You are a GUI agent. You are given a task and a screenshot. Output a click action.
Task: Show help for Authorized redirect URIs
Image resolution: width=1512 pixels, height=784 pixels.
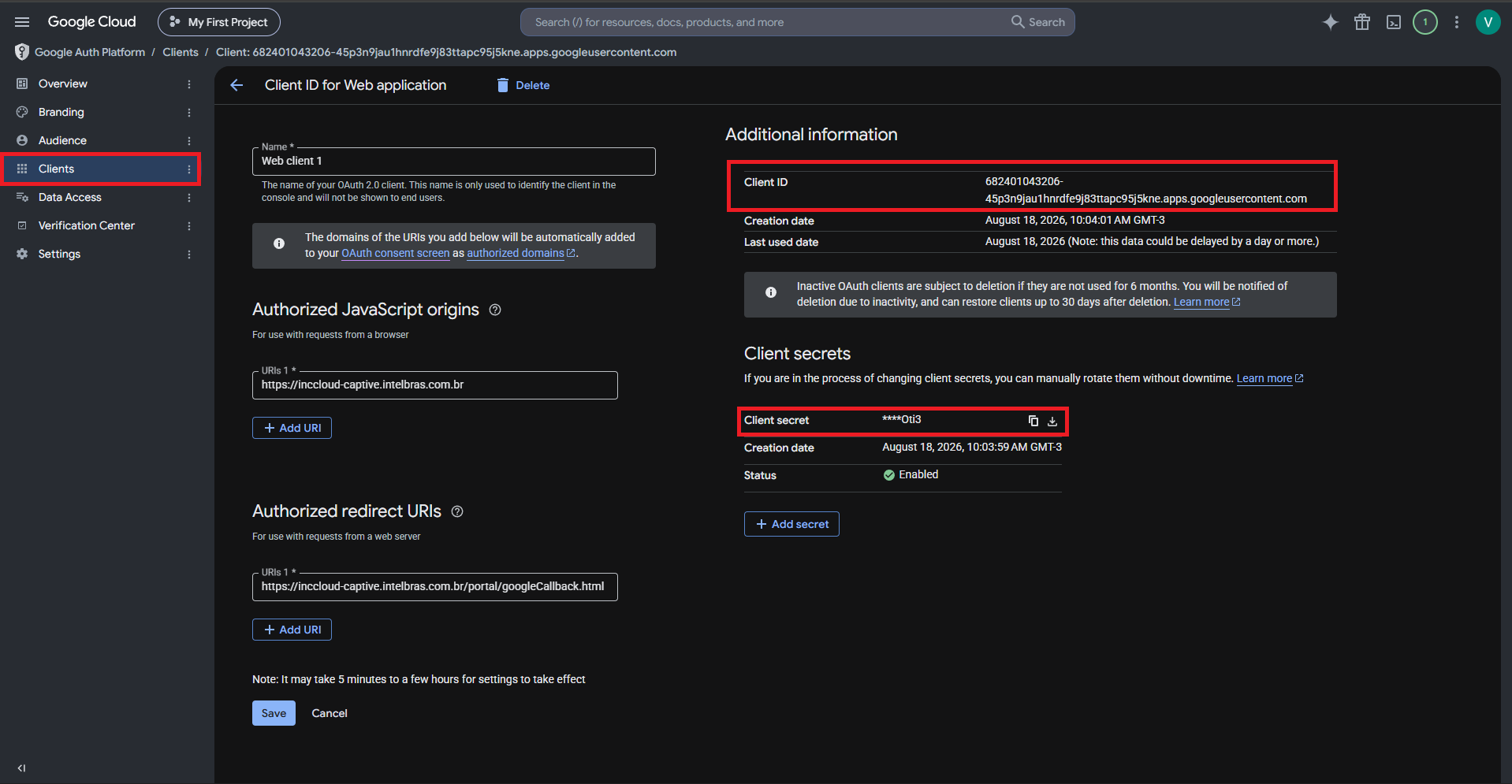coord(457,511)
